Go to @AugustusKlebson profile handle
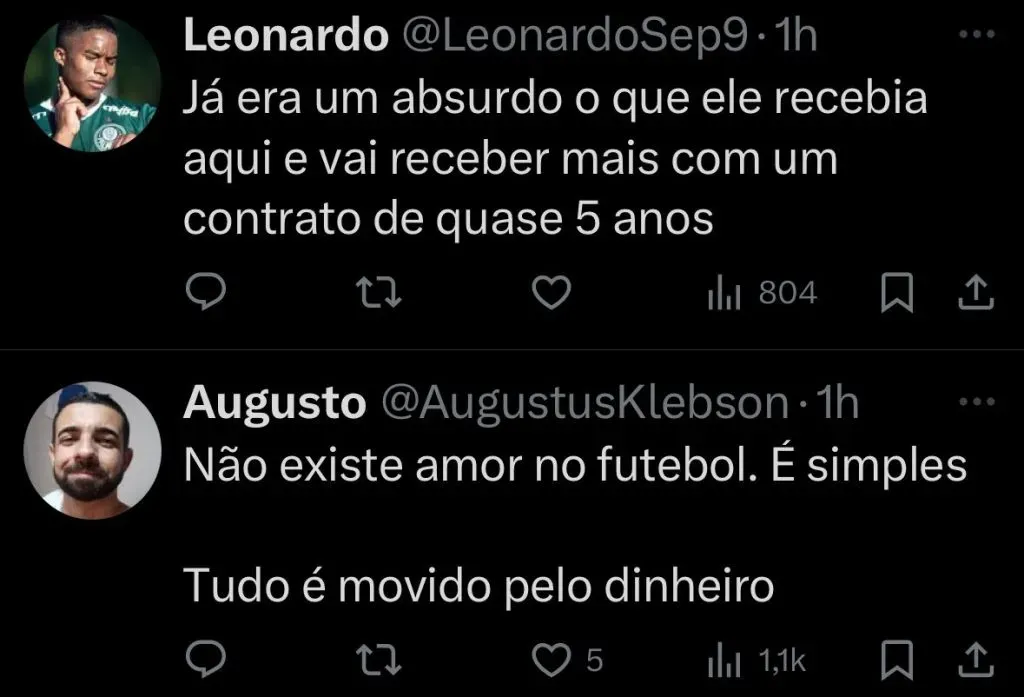The image size is (1024, 697). [582, 404]
